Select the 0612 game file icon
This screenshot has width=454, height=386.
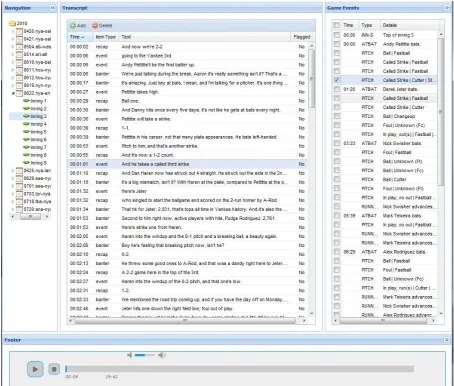[19, 78]
